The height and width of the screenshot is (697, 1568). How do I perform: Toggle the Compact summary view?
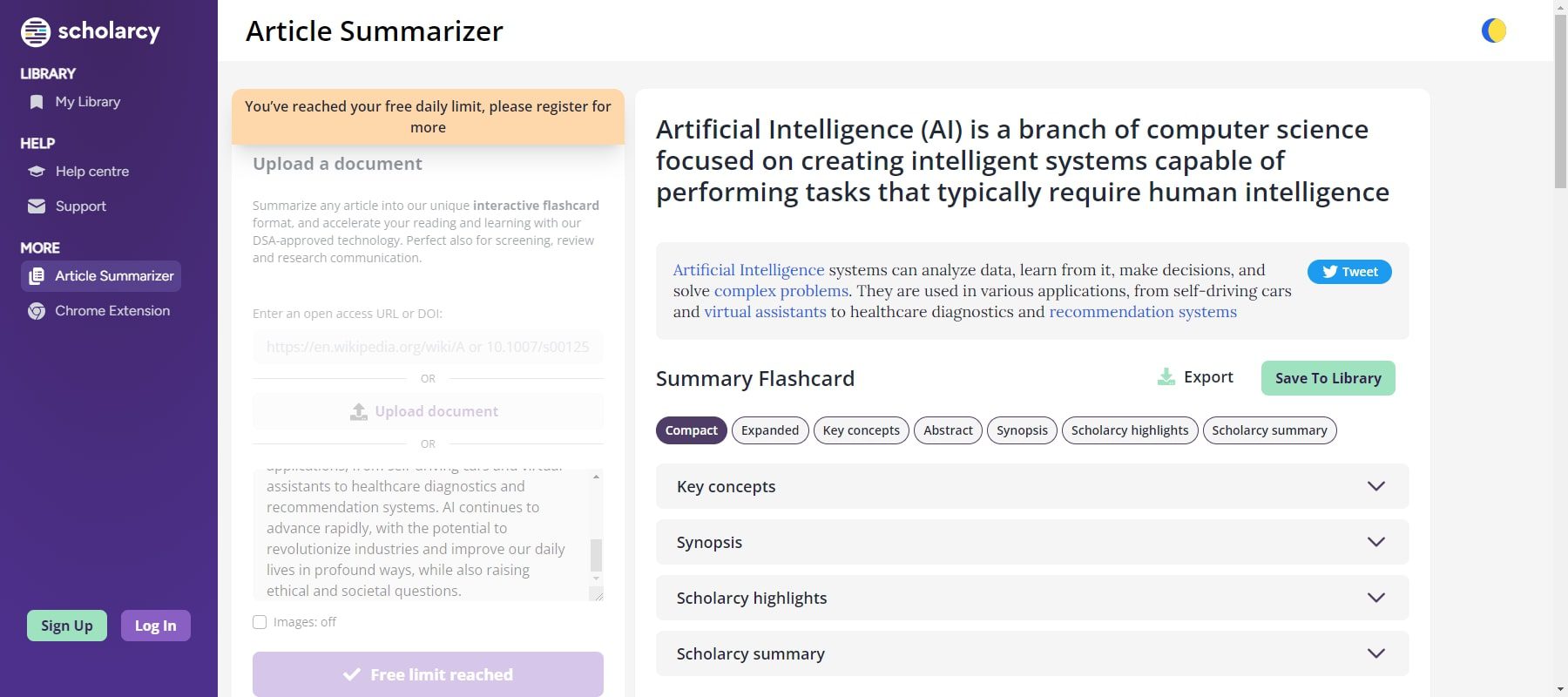(x=691, y=430)
